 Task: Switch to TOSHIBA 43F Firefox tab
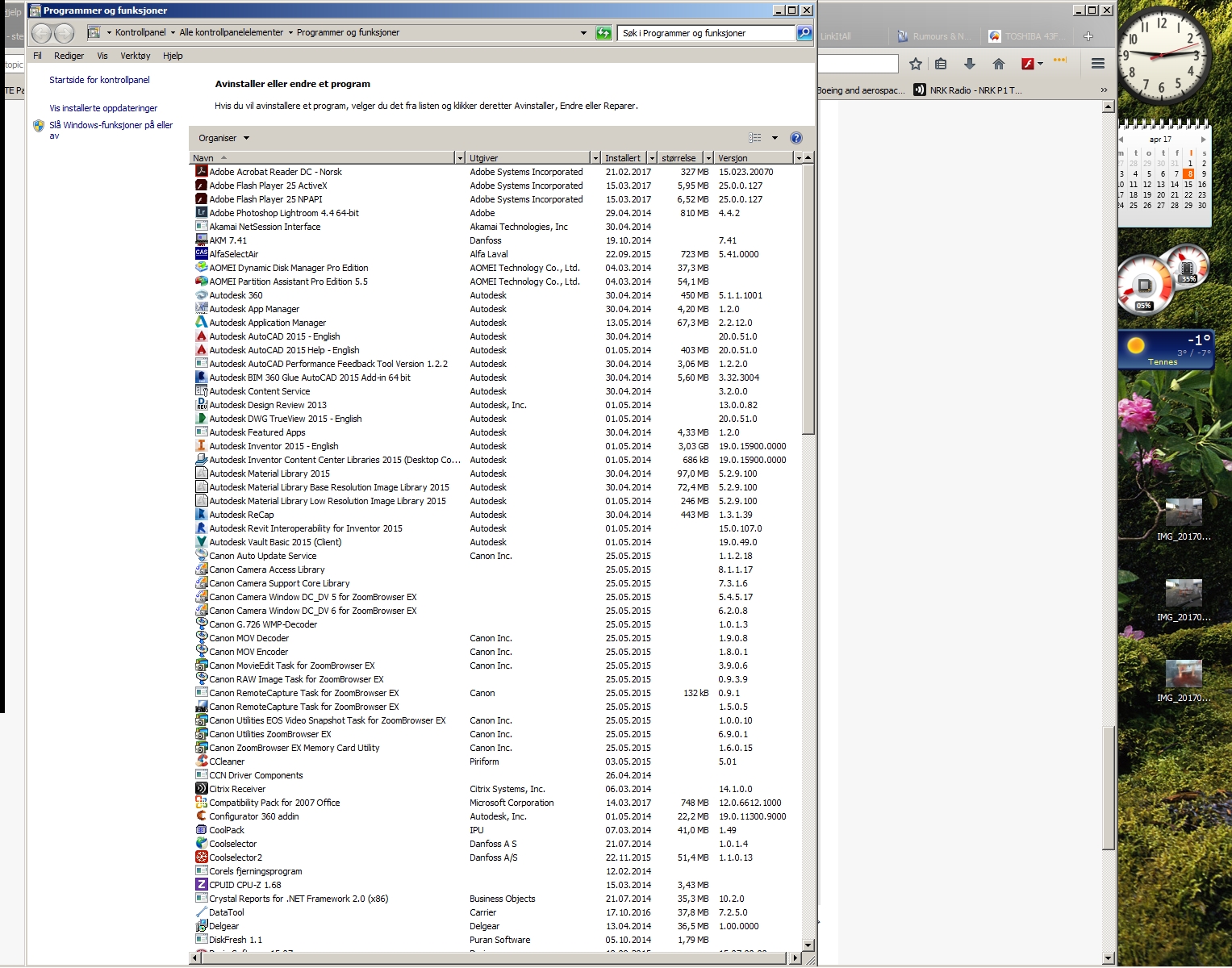[1026, 36]
